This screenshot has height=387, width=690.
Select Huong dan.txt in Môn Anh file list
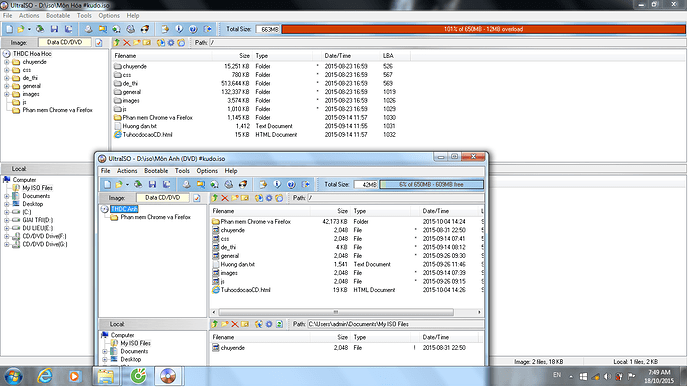pyautogui.click(x=238, y=265)
